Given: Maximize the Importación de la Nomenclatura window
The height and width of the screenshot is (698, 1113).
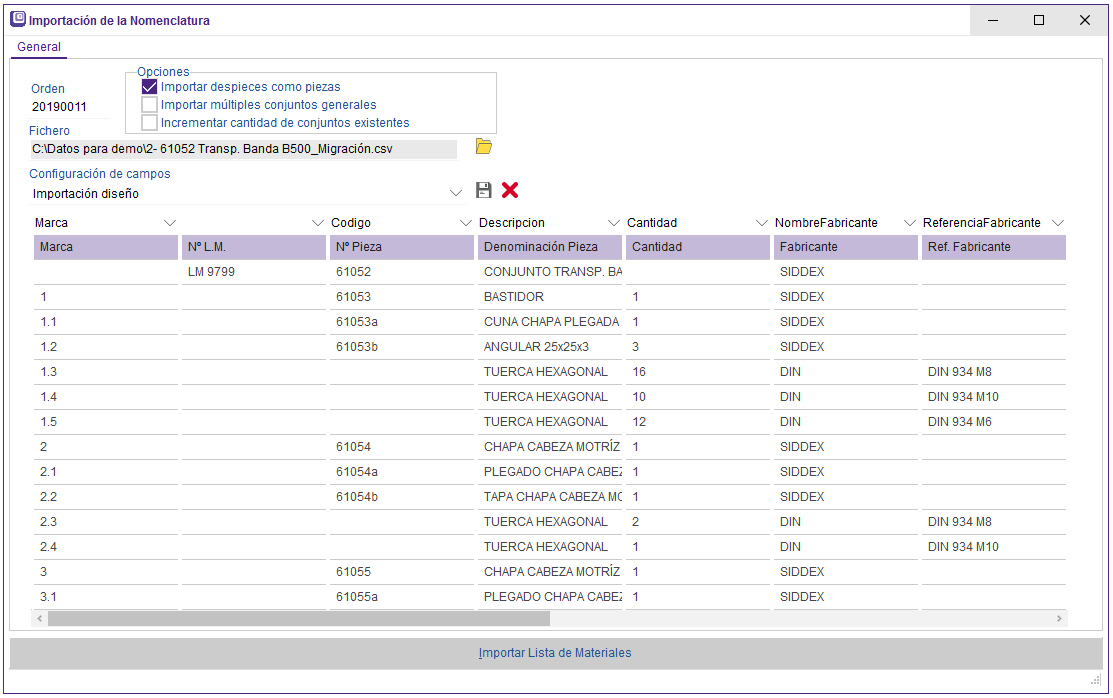Looking at the screenshot, I should tap(1039, 20).
